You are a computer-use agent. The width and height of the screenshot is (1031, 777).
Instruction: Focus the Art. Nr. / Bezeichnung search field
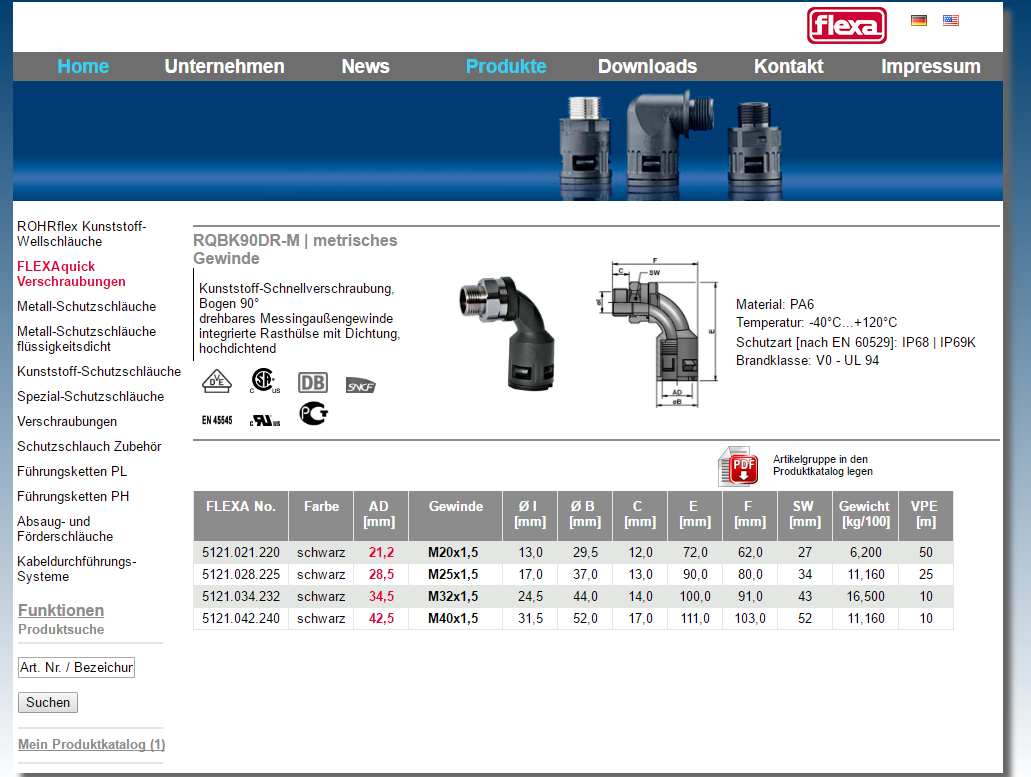76,667
